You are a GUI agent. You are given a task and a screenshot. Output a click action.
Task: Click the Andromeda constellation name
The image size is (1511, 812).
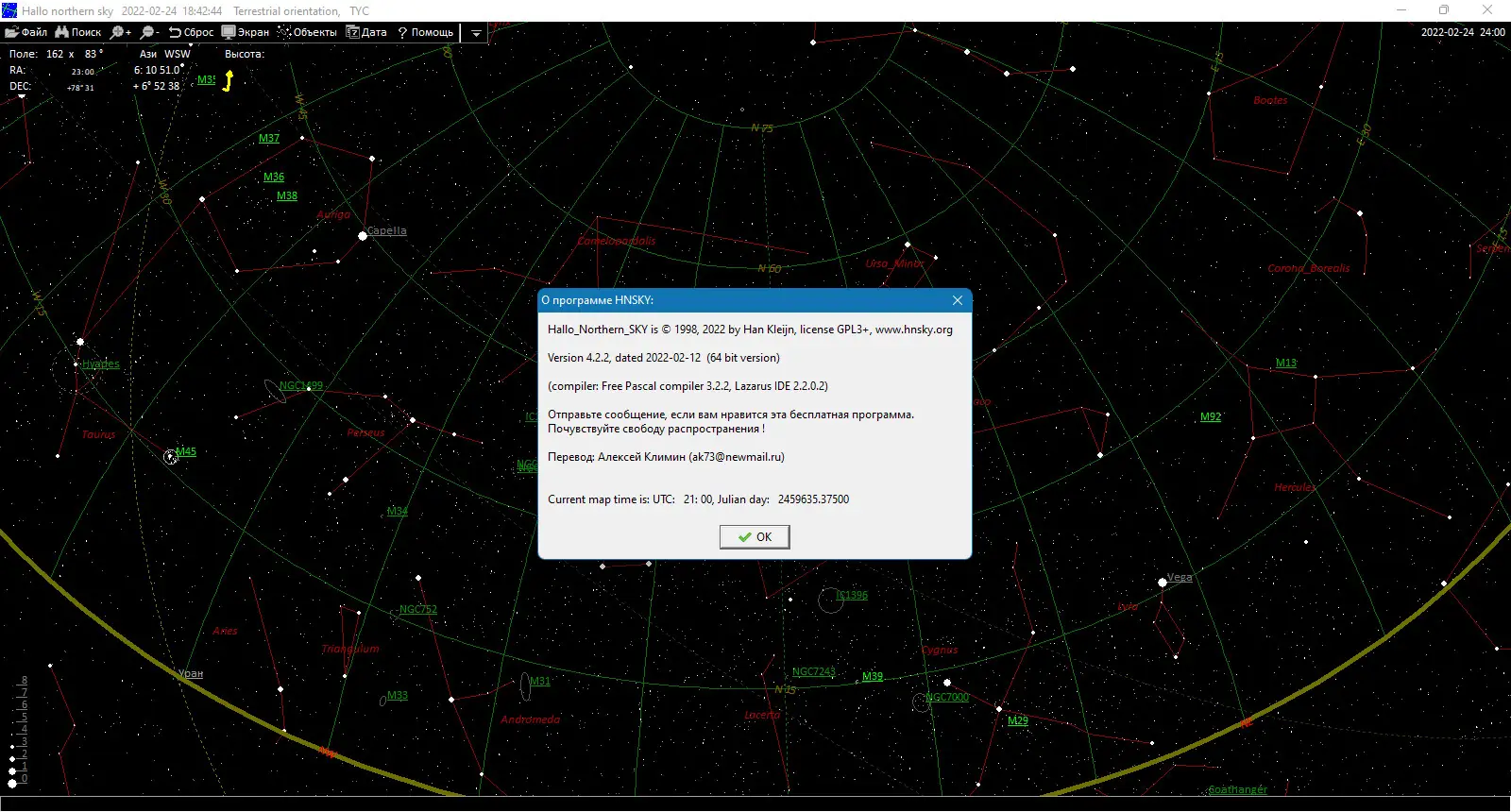[531, 719]
